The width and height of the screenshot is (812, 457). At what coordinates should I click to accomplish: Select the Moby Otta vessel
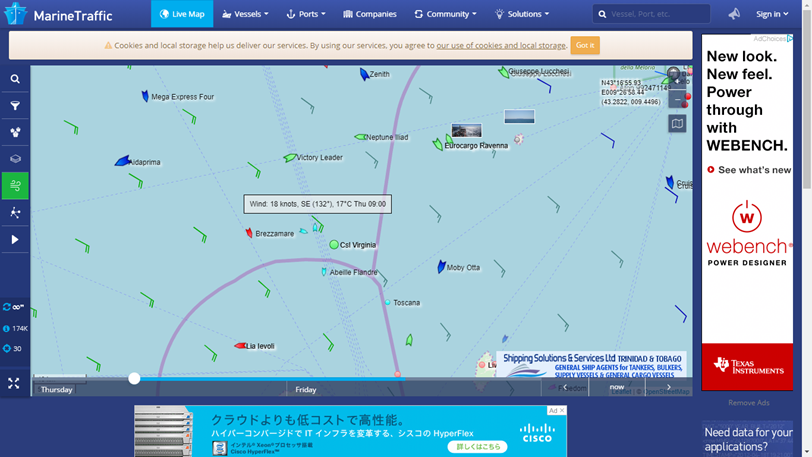(441, 266)
